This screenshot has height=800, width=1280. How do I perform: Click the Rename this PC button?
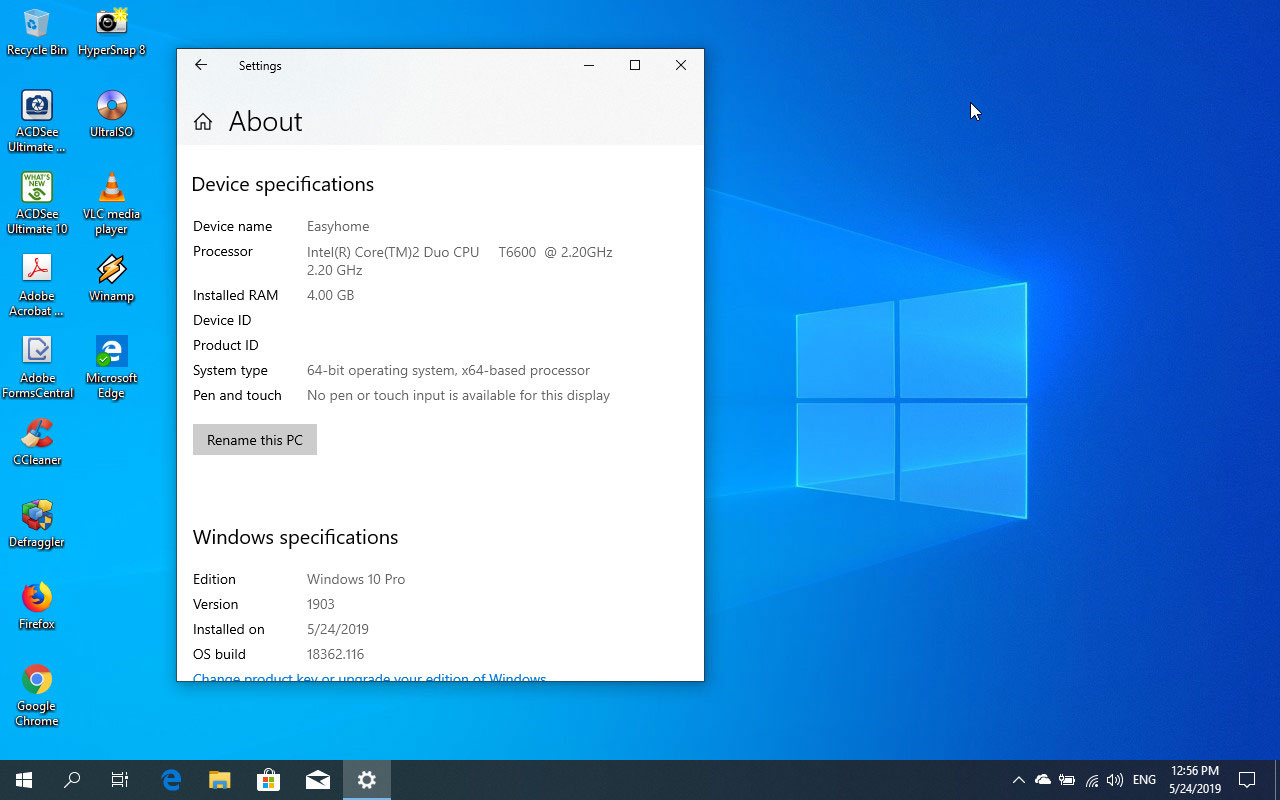click(x=254, y=439)
